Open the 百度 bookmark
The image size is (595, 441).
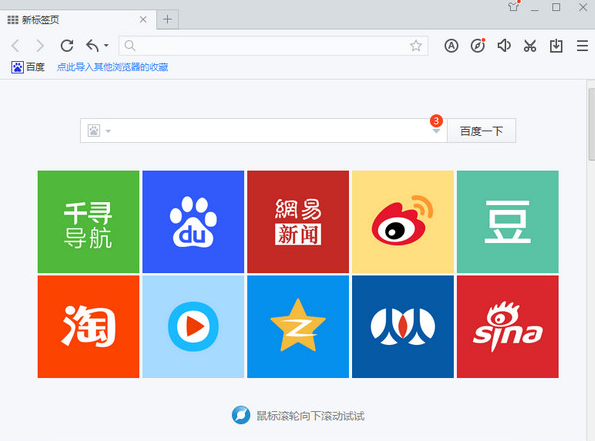(28, 67)
